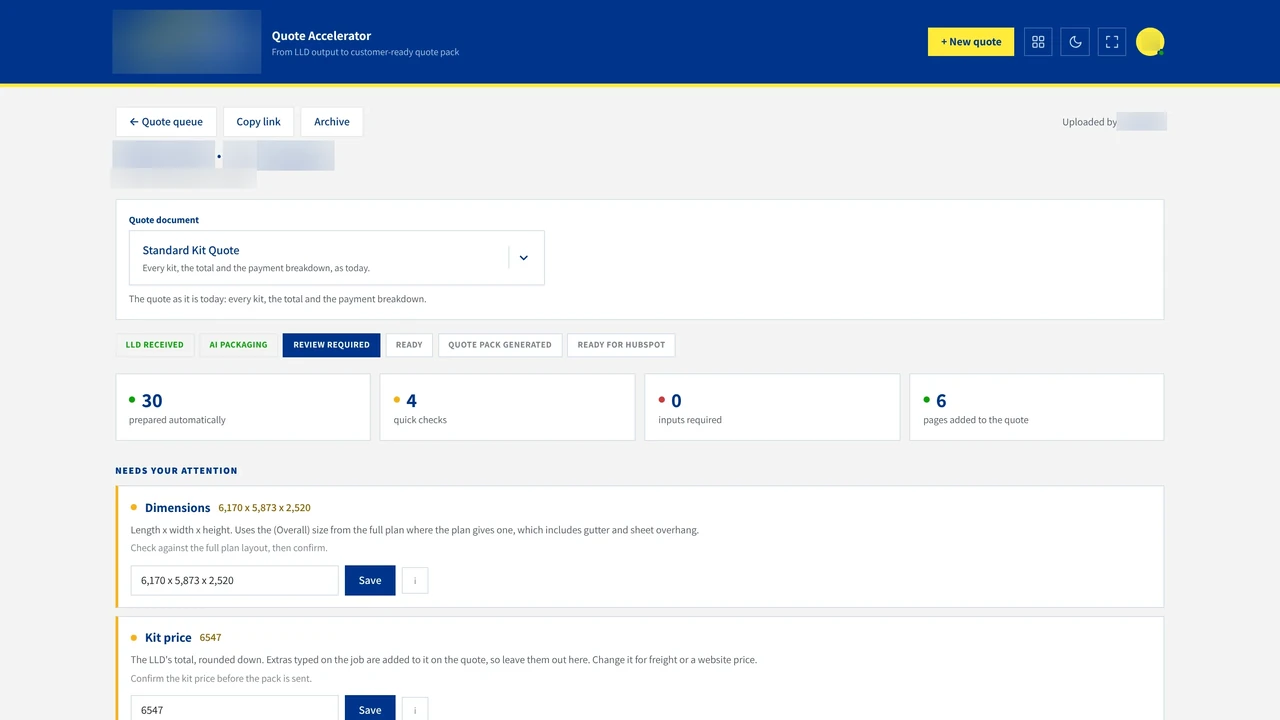
Task: Select the READY FOR HUBSPOT stage
Action: coord(621,345)
